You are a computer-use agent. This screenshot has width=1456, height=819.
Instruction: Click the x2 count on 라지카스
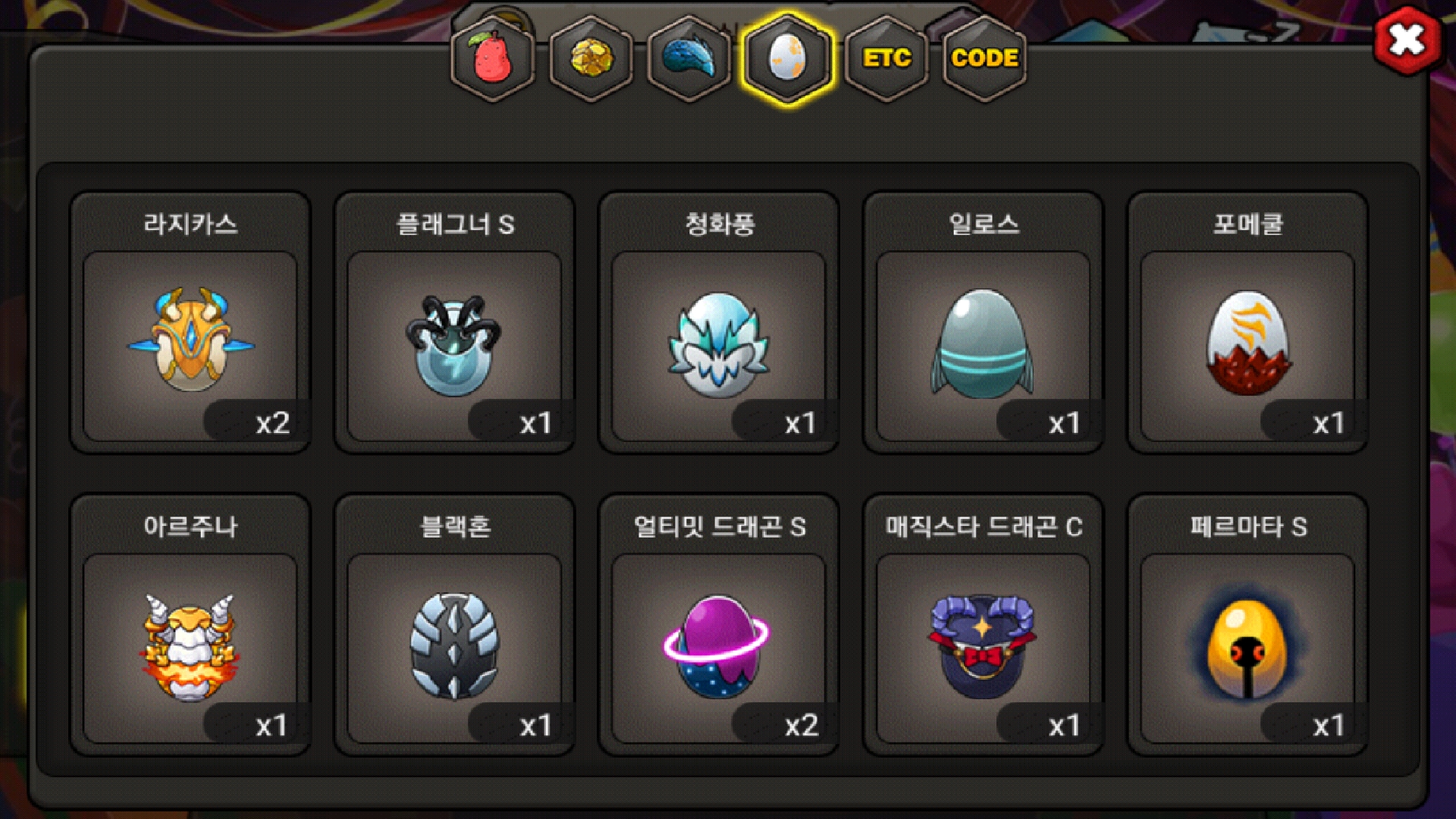click(x=272, y=423)
